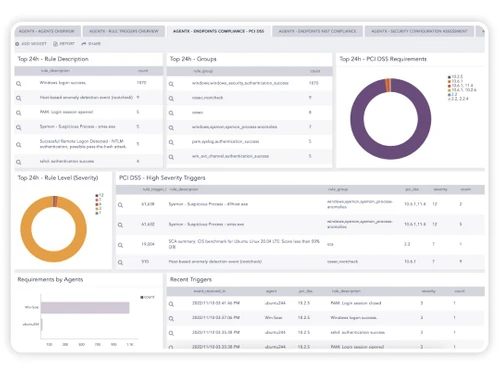This screenshot has width=500, height=375.
Task: Click count value 1870 for Windows logon success
Action: pos(141,82)
